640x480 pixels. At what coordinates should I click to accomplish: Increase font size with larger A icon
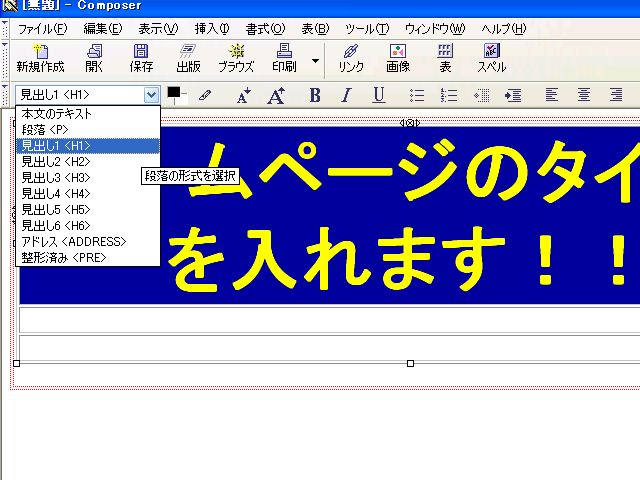tap(276, 96)
